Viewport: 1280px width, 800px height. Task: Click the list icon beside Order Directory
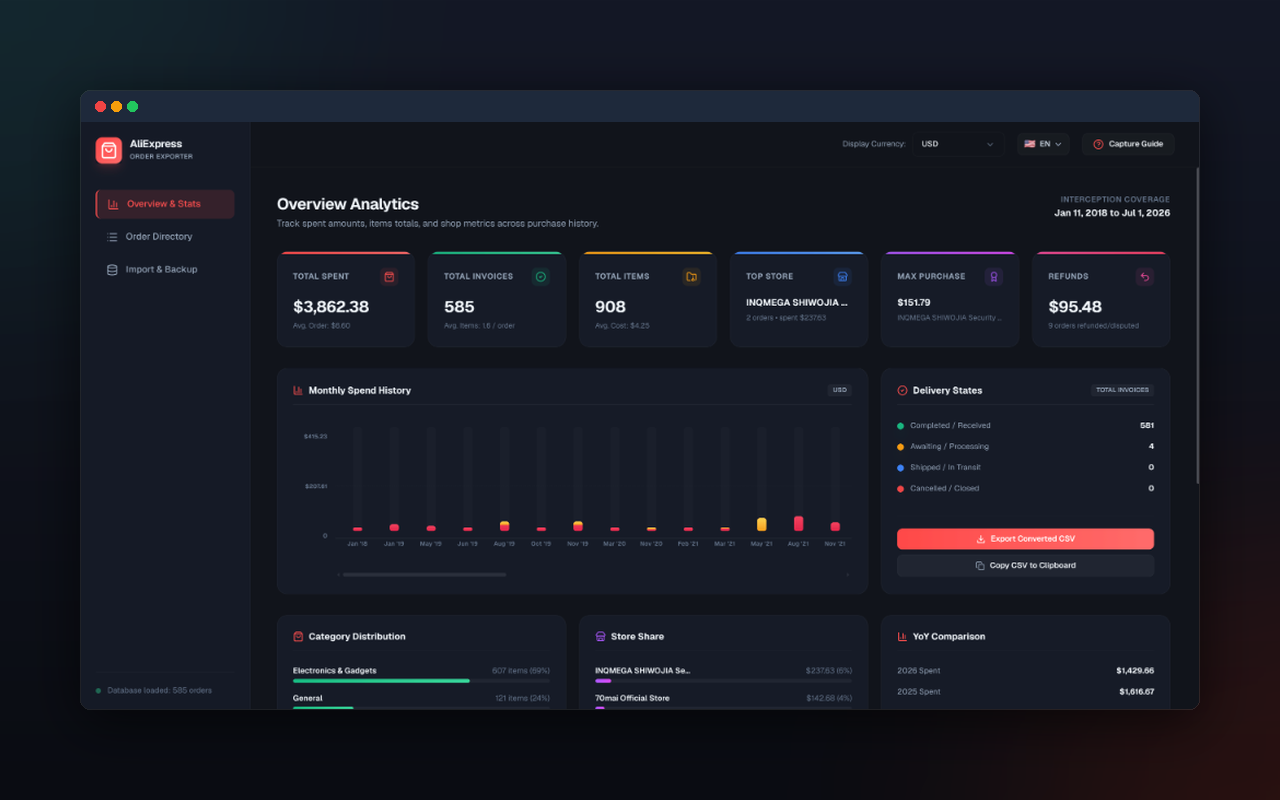112,237
